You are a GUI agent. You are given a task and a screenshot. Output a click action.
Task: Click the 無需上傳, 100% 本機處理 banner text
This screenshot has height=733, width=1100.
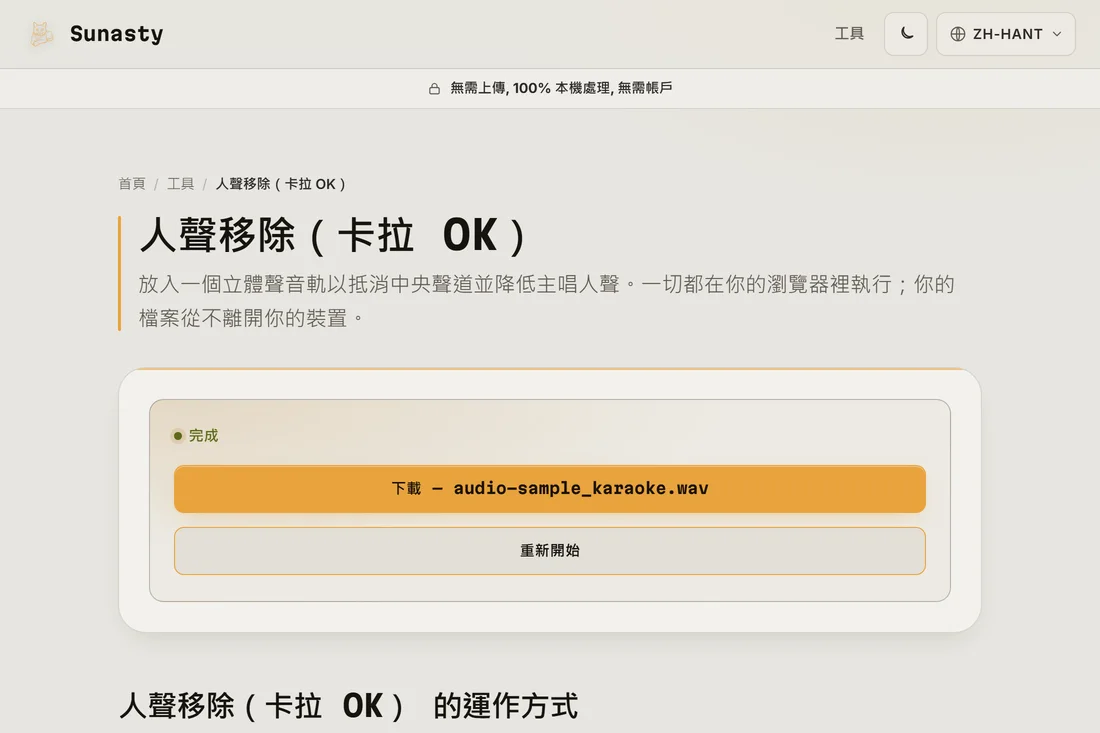(561, 88)
